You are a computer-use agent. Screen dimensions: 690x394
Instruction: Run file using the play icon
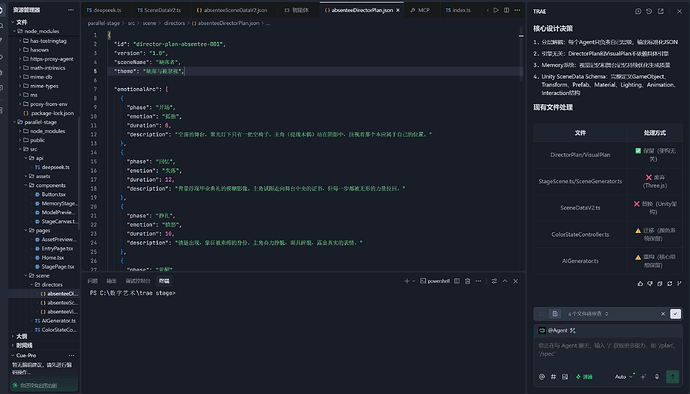point(496,10)
